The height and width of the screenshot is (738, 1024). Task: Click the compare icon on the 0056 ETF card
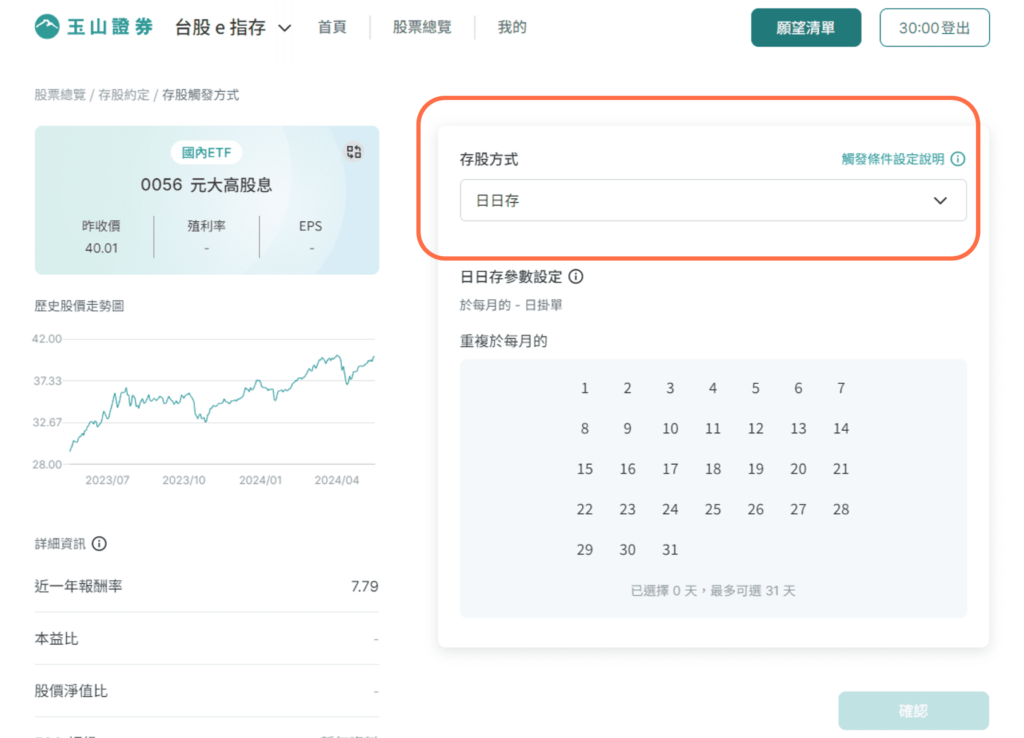point(354,152)
